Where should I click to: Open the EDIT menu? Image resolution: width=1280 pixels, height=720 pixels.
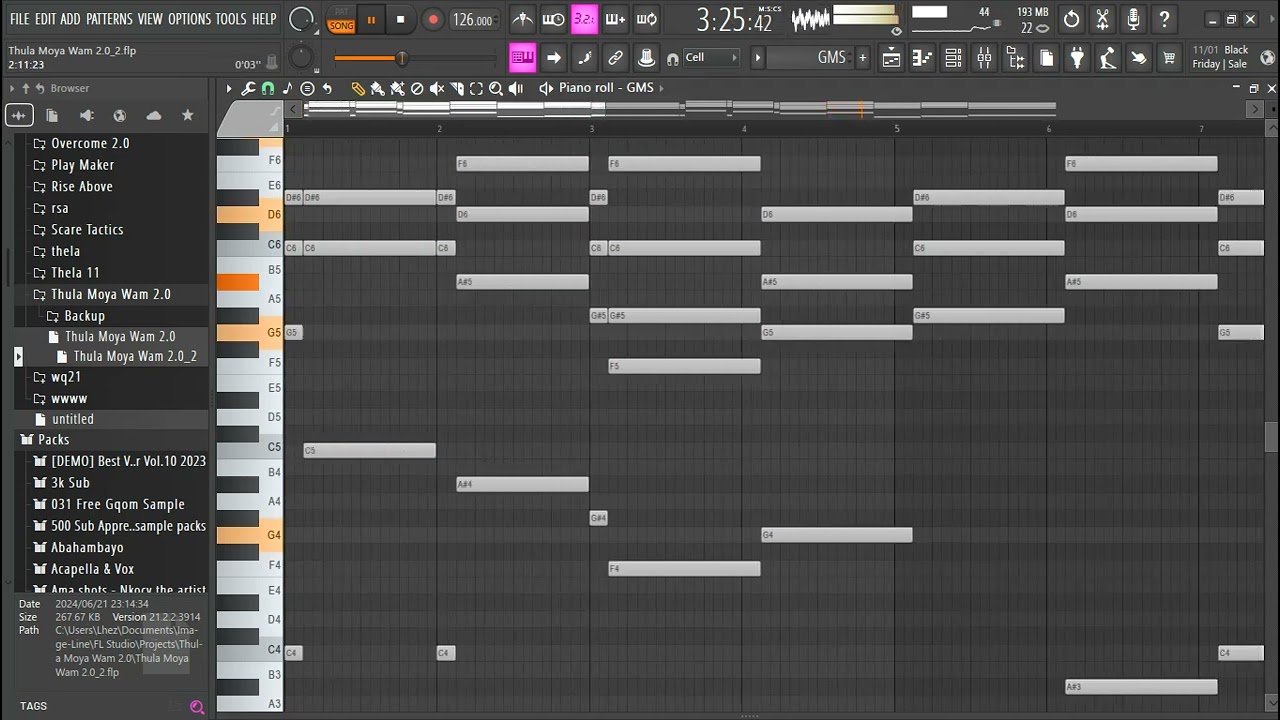45,19
